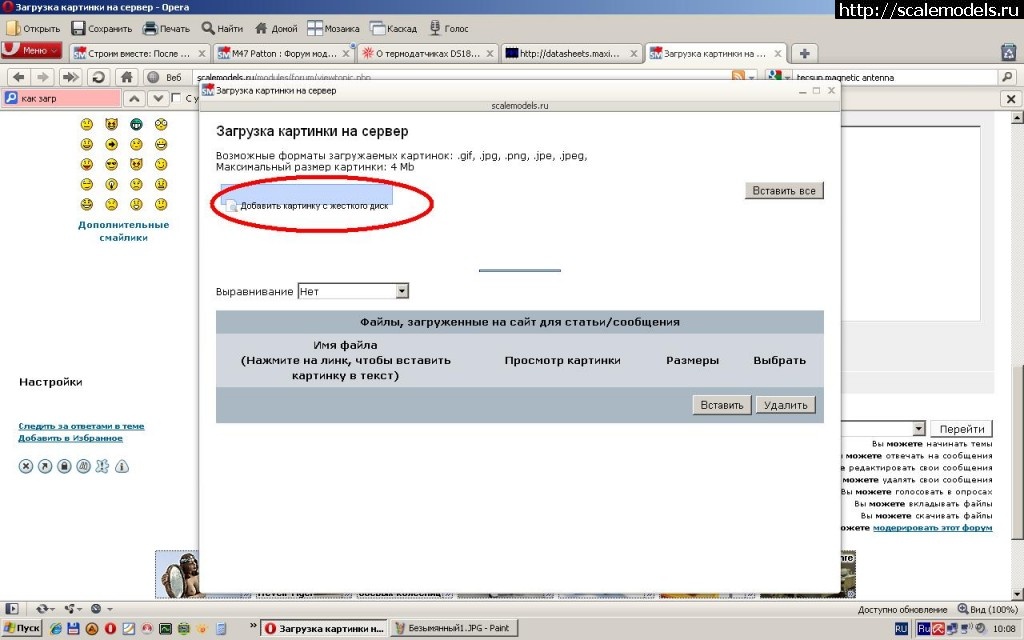1024x640 pixels.
Task: Open the red Opera Меню dropdown
Action: [x=32, y=51]
